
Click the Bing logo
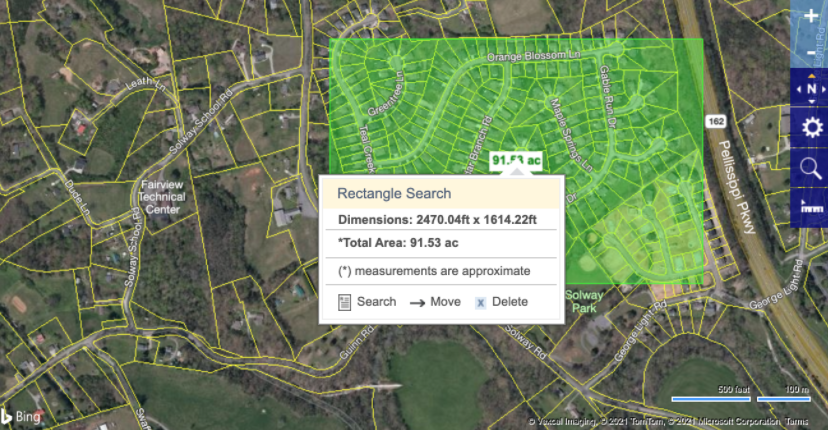click(21, 417)
